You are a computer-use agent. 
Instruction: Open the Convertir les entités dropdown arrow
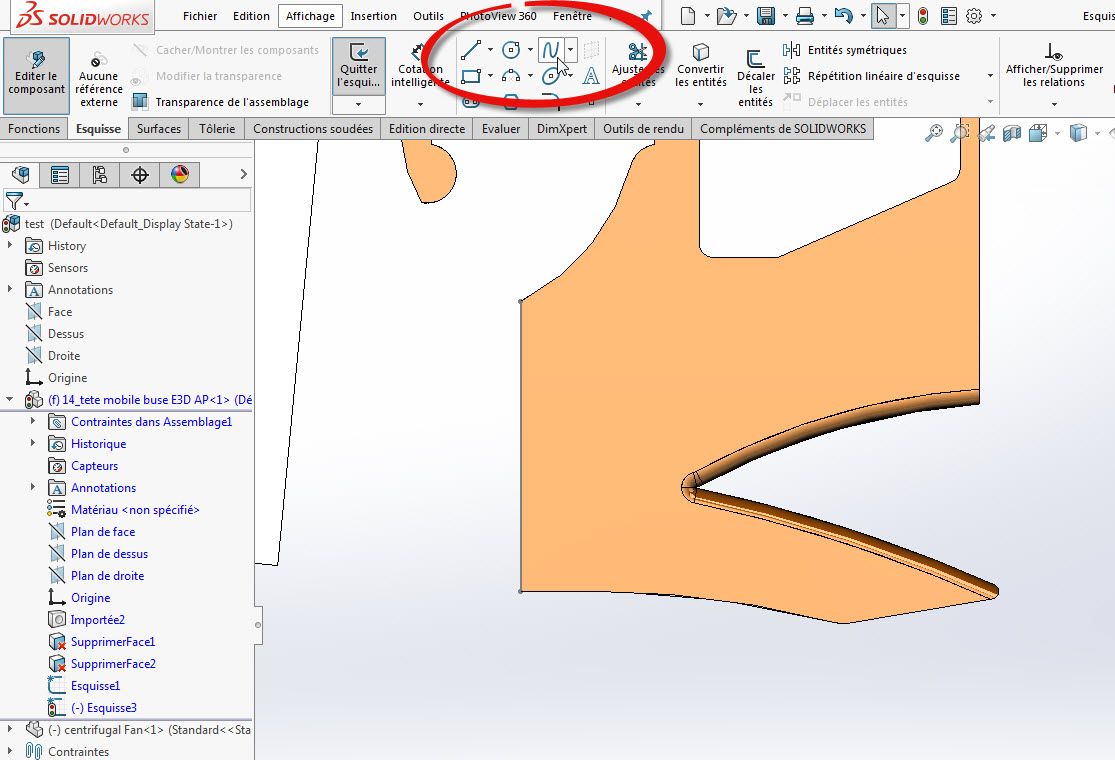pos(700,105)
